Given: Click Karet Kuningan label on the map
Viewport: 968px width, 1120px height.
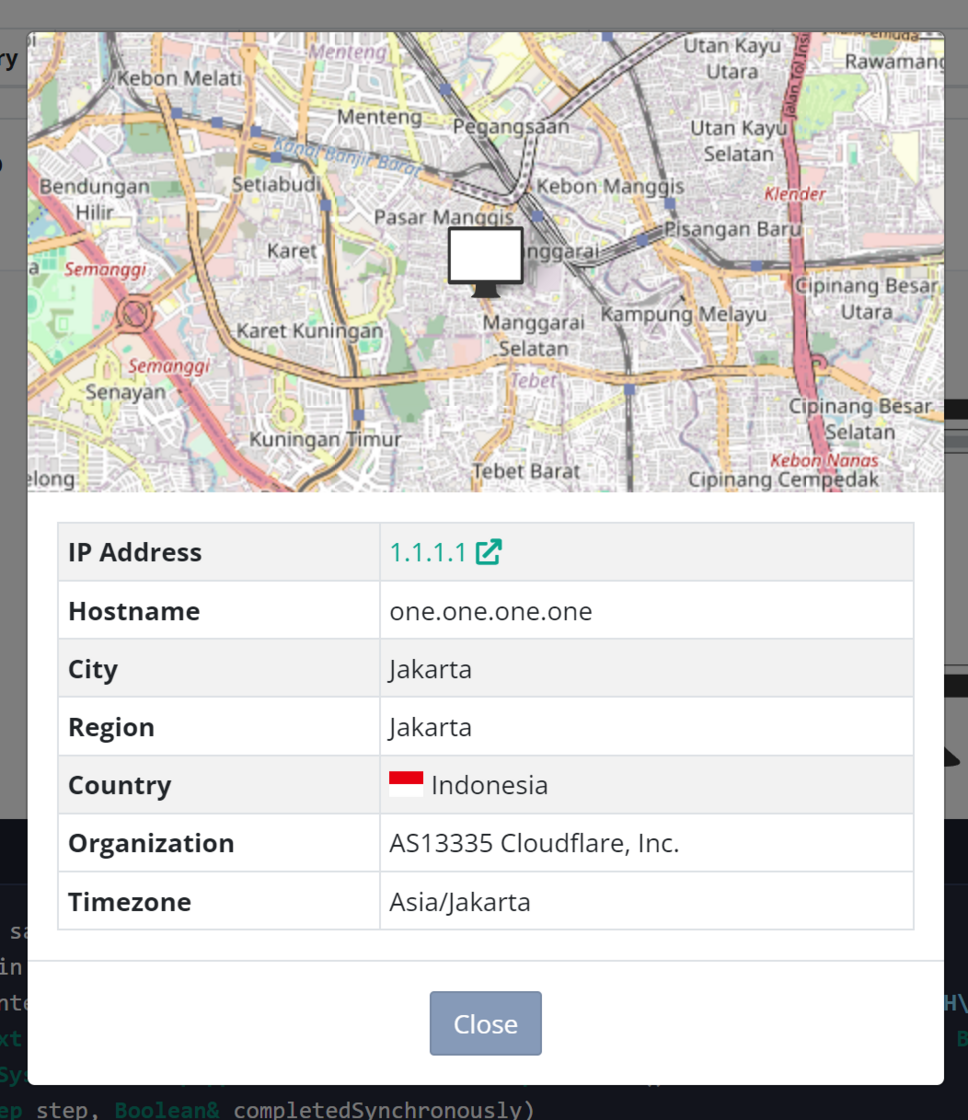Looking at the screenshot, I should click(x=309, y=331).
